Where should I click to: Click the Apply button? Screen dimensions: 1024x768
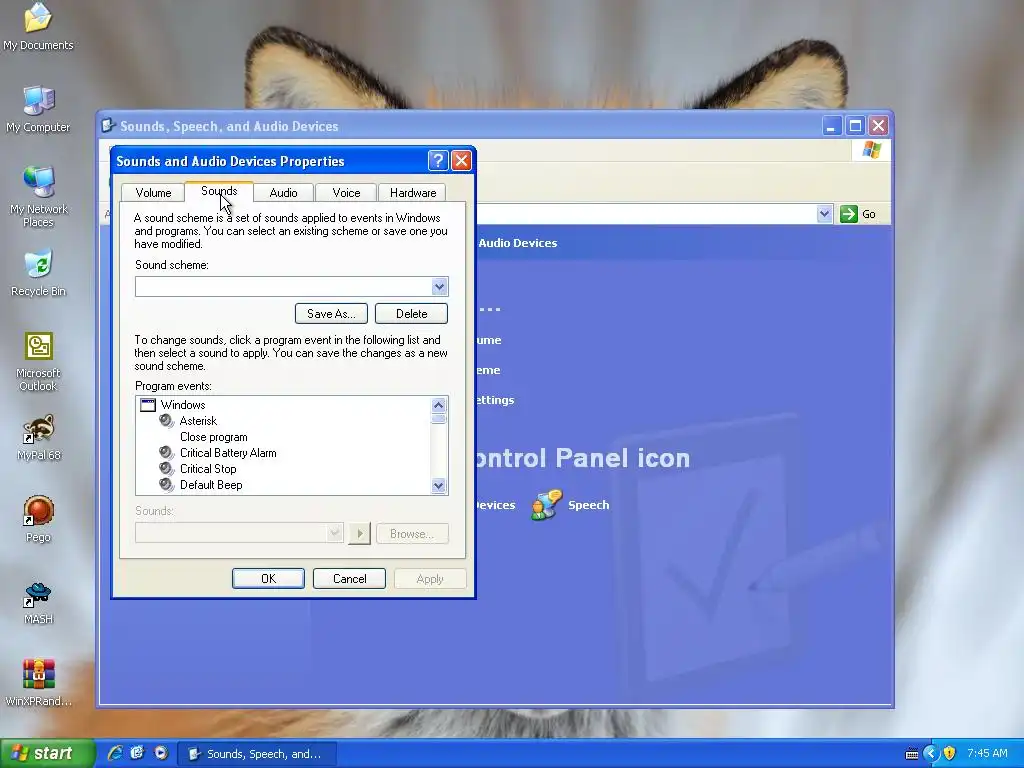(430, 579)
